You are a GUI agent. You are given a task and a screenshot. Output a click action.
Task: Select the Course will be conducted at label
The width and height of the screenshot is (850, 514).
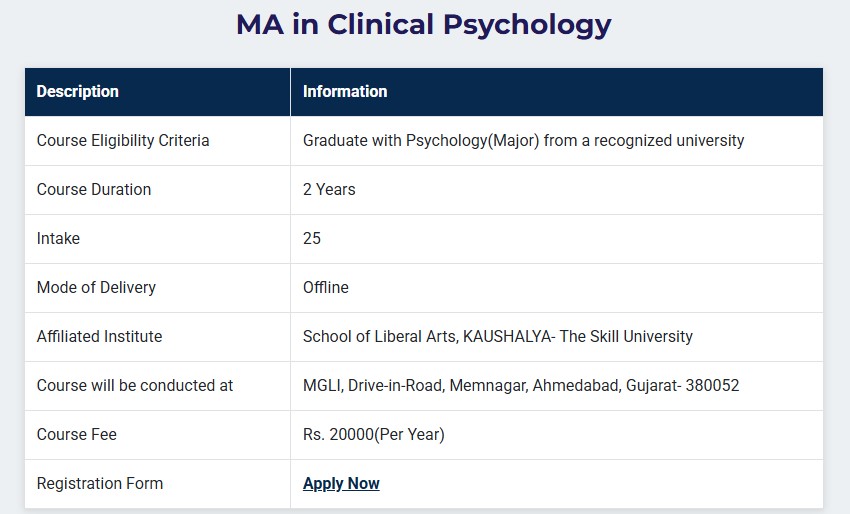tap(135, 386)
